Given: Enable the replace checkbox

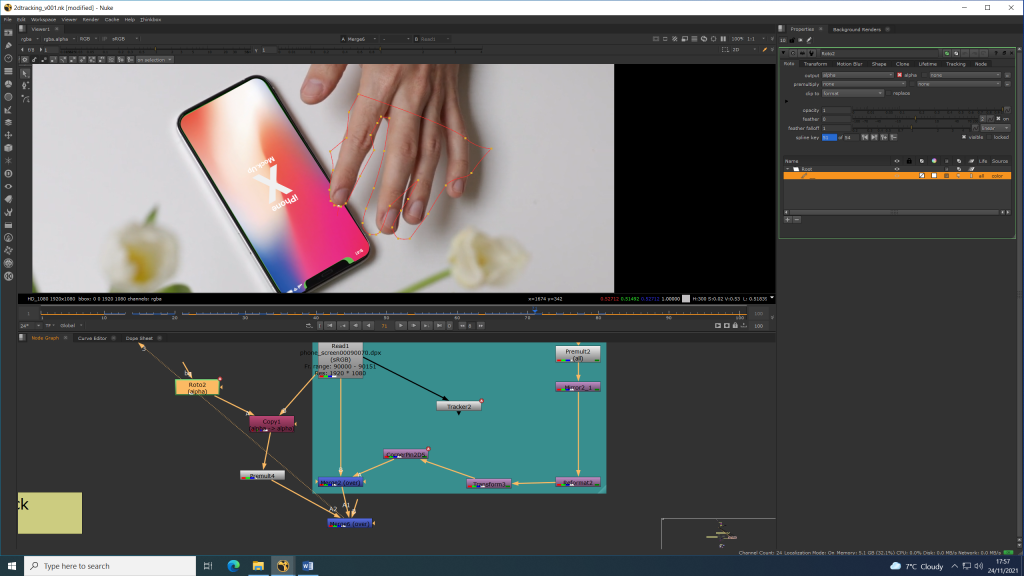Looking at the screenshot, I should click(x=888, y=93).
